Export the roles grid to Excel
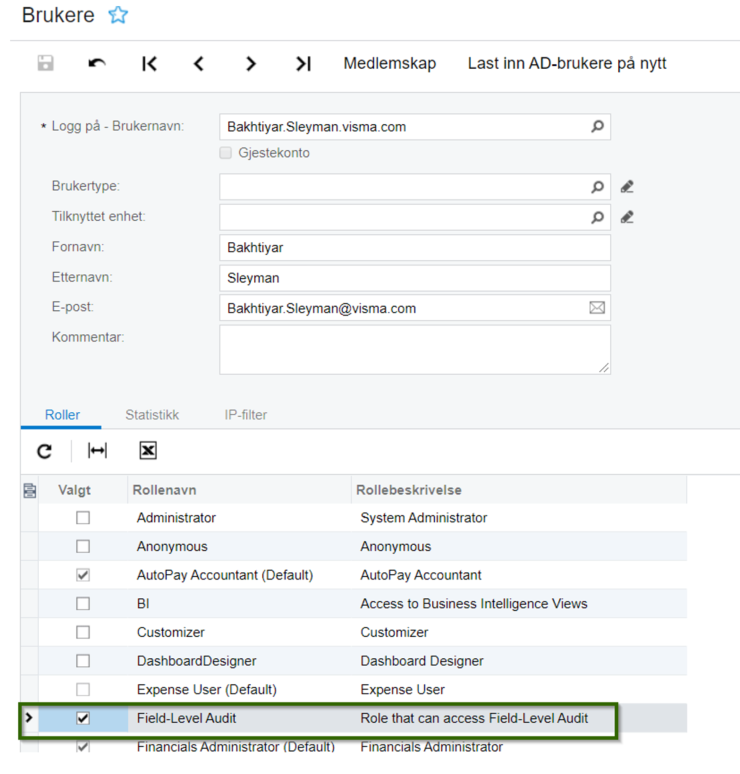The image size is (740, 774). (x=148, y=451)
